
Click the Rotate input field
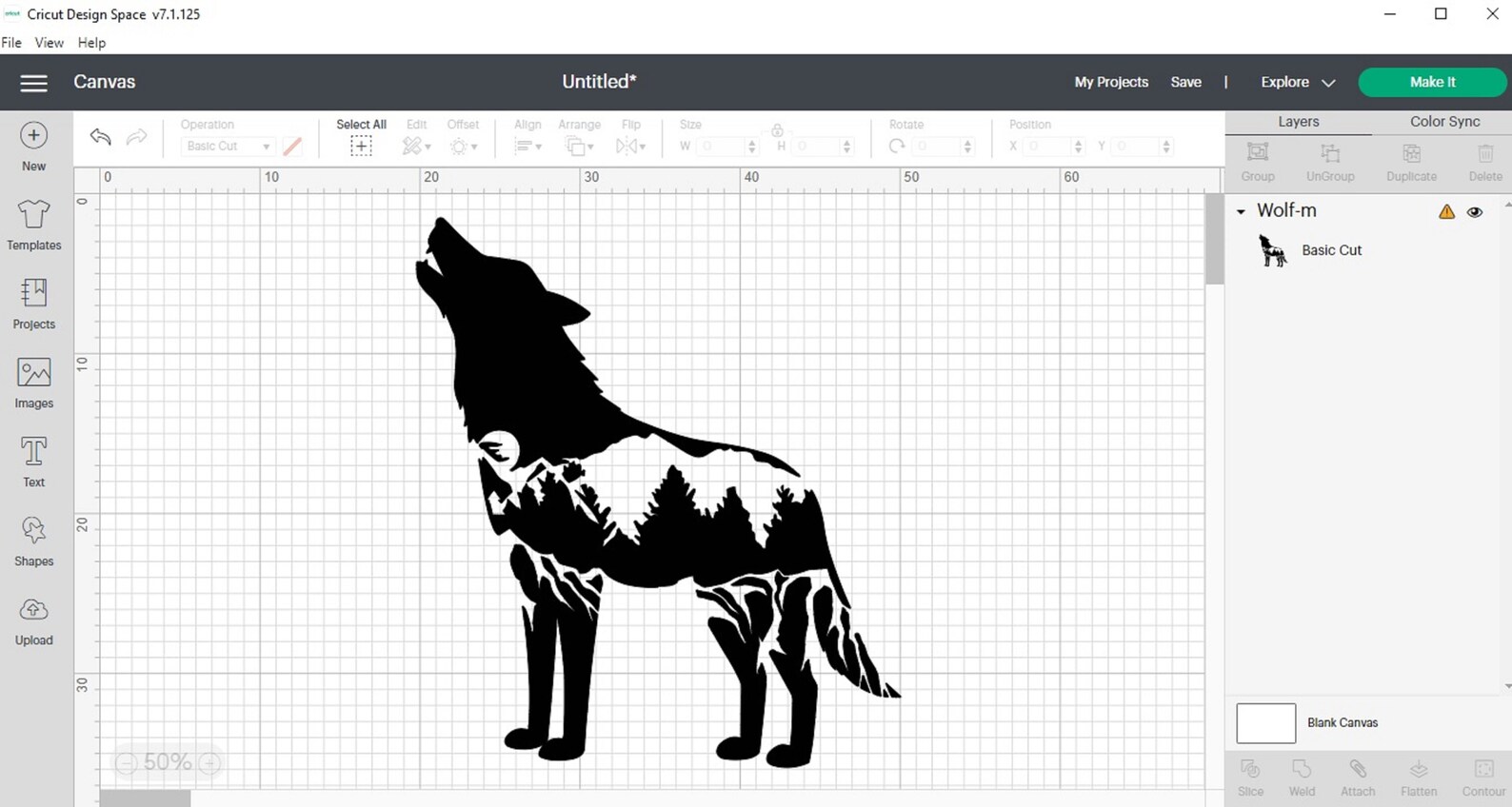[936, 146]
